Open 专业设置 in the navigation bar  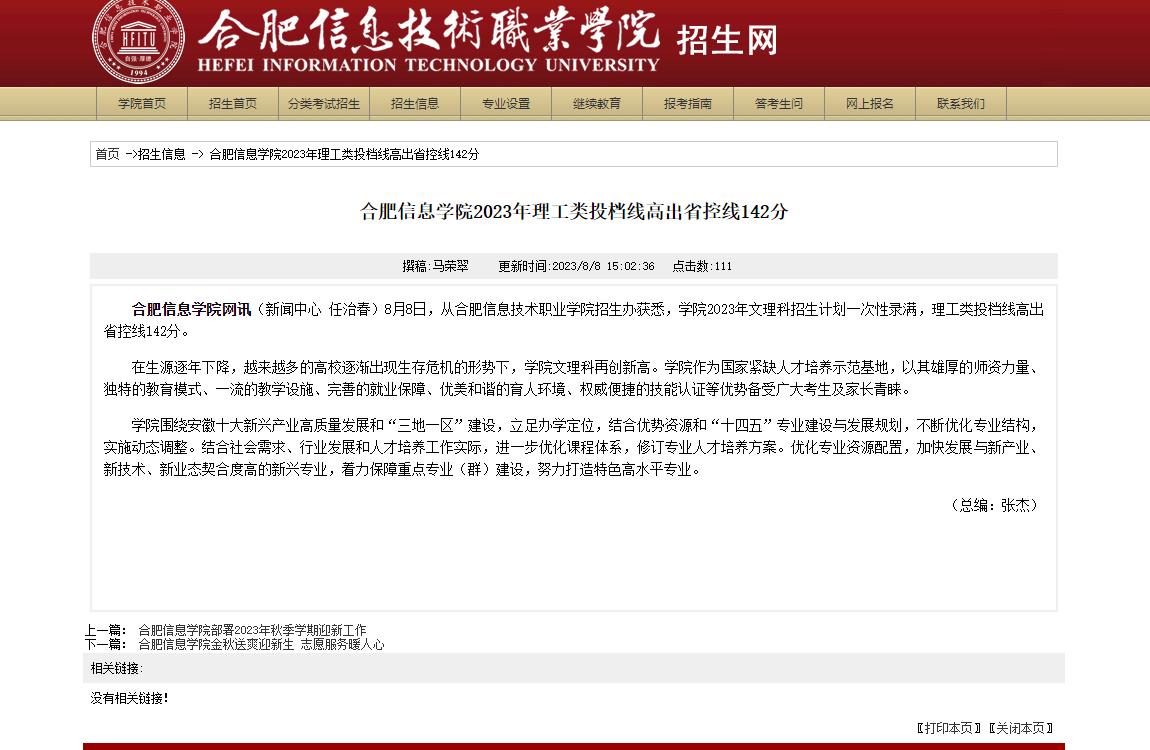[x=506, y=103]
